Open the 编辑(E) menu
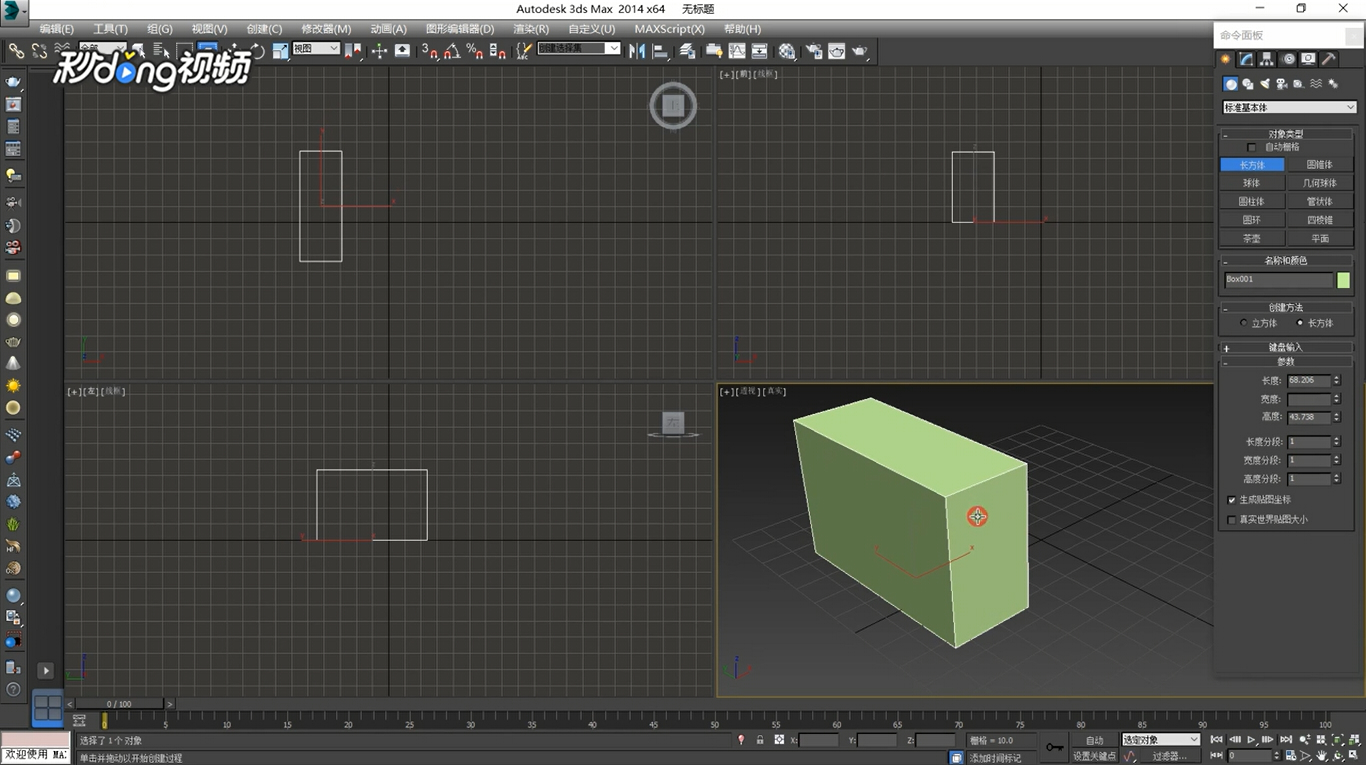Viewport: 1366px width, 765px height. point(56,29)
